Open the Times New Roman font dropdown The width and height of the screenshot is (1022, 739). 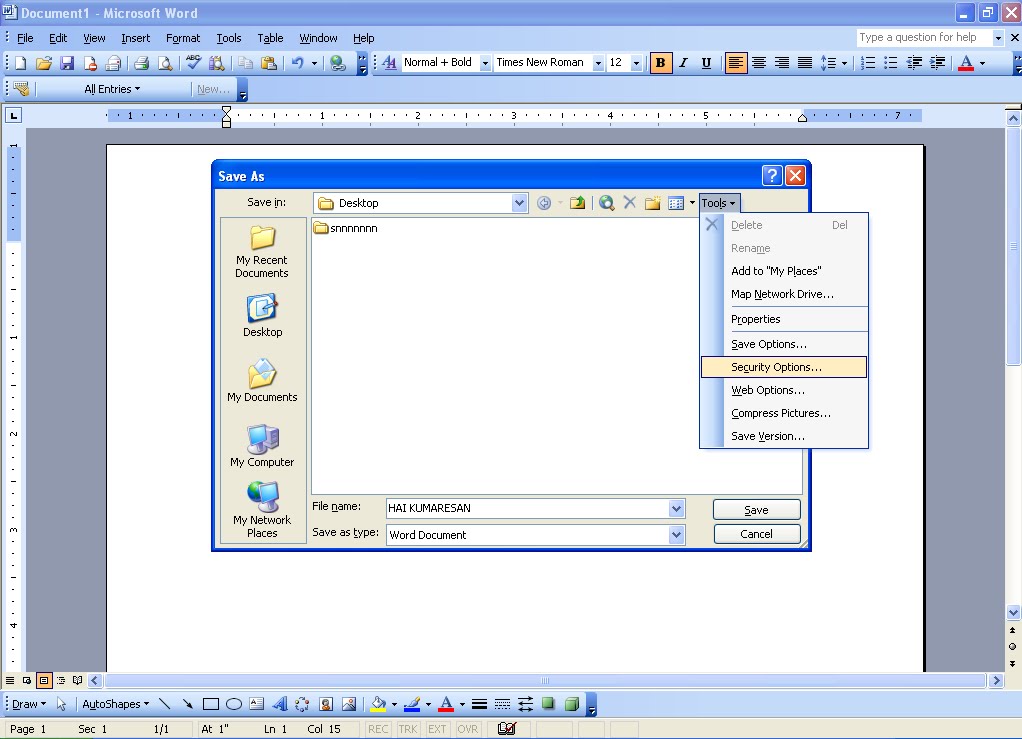(x=598, y=63)
